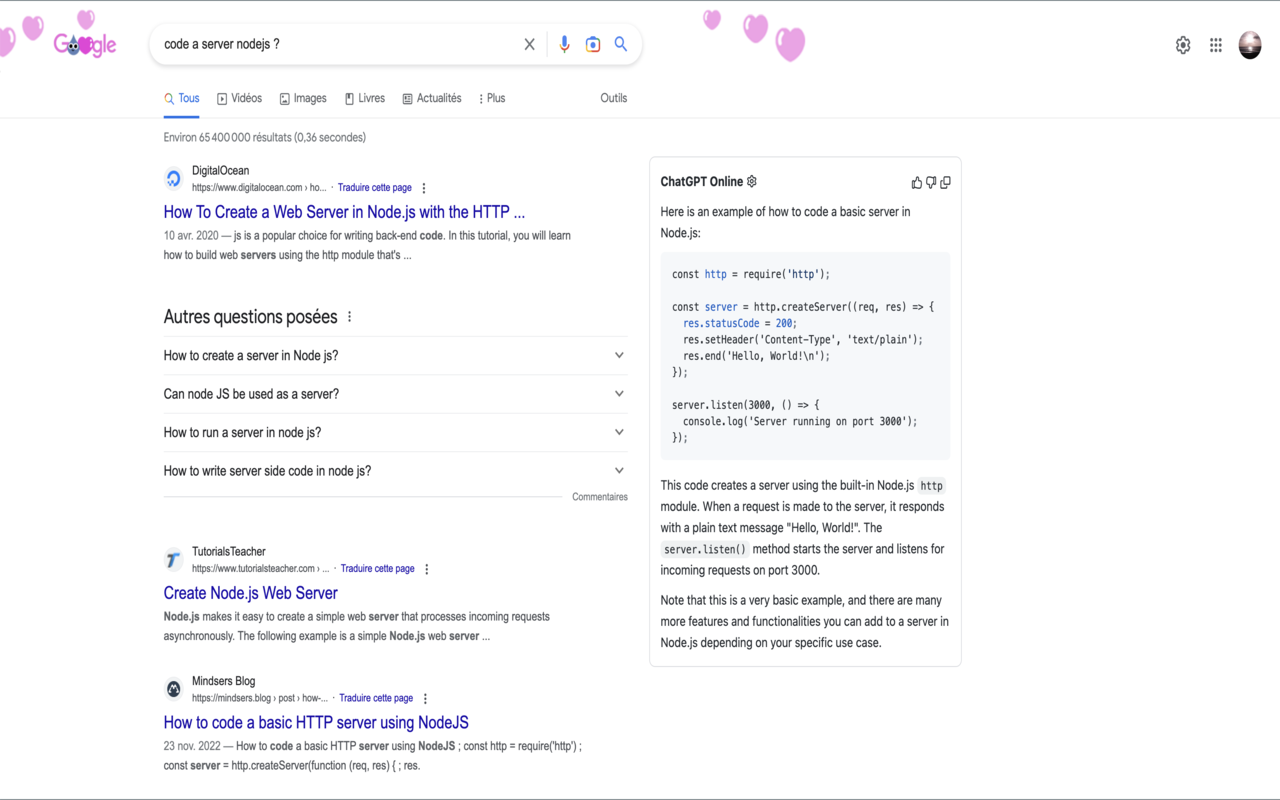This screenshot has width=1280, height=800.
Task: Click the mindsers.blog URL text
Action: point(259,698)
